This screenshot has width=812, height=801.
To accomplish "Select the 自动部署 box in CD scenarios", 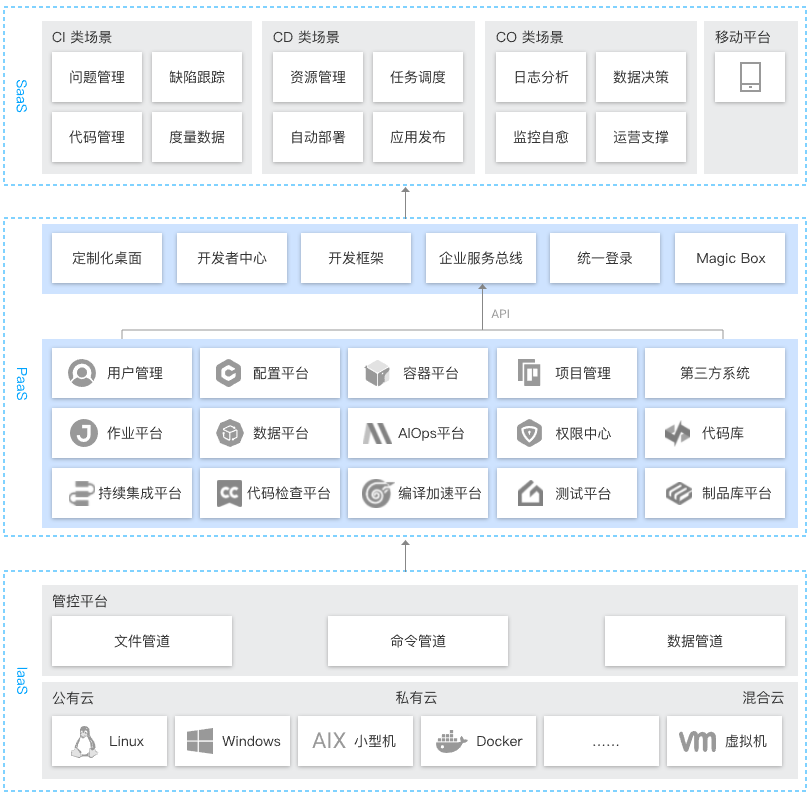I will tap(318, 137).
